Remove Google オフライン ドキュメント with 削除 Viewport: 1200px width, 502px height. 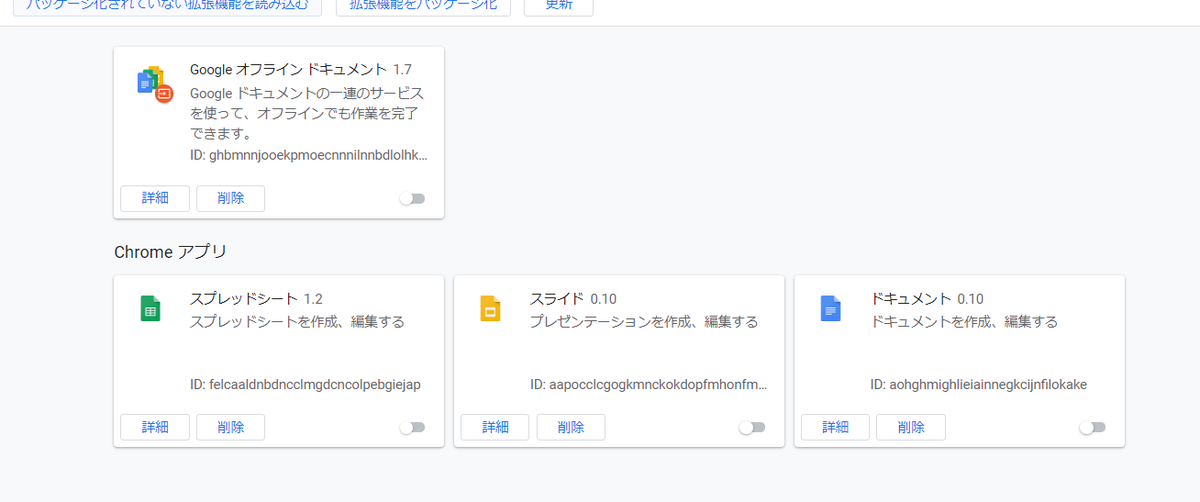(x=231, y=198)
